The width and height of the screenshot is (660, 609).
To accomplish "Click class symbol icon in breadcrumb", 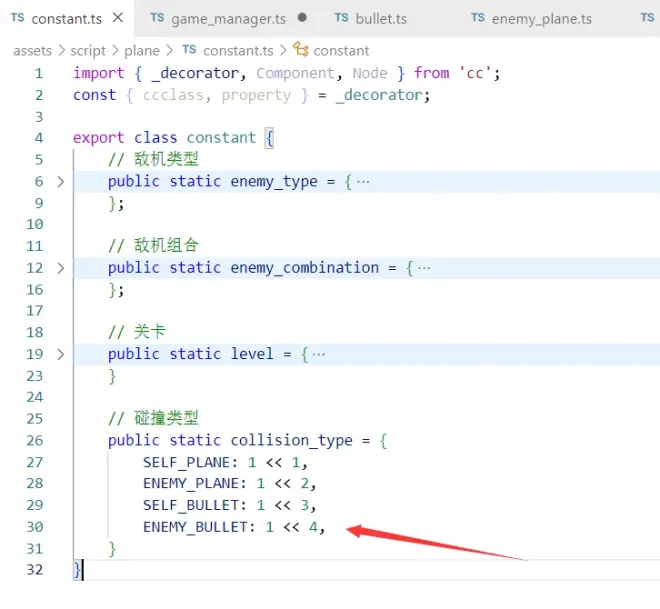I will coord(301,49).
